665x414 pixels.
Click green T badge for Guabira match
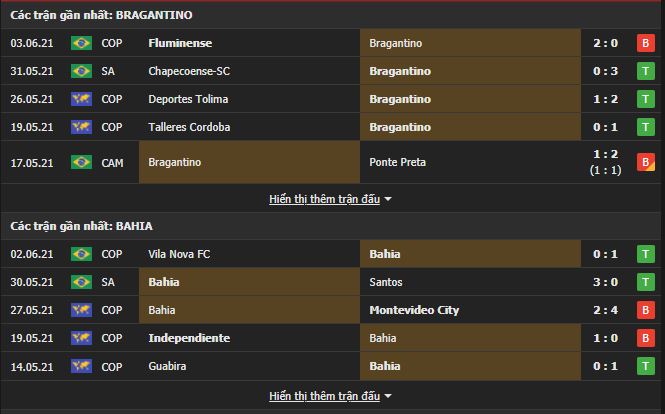click(x=646, y=366)
